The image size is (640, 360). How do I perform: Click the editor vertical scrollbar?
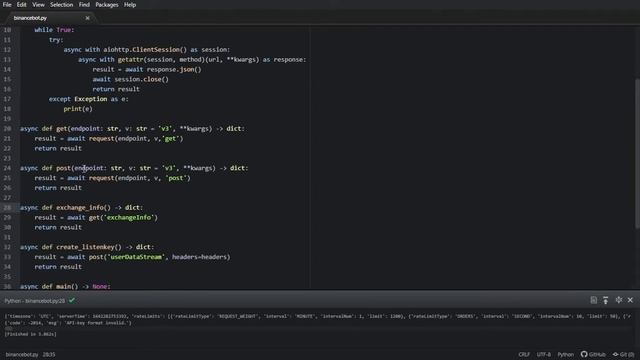637,153
